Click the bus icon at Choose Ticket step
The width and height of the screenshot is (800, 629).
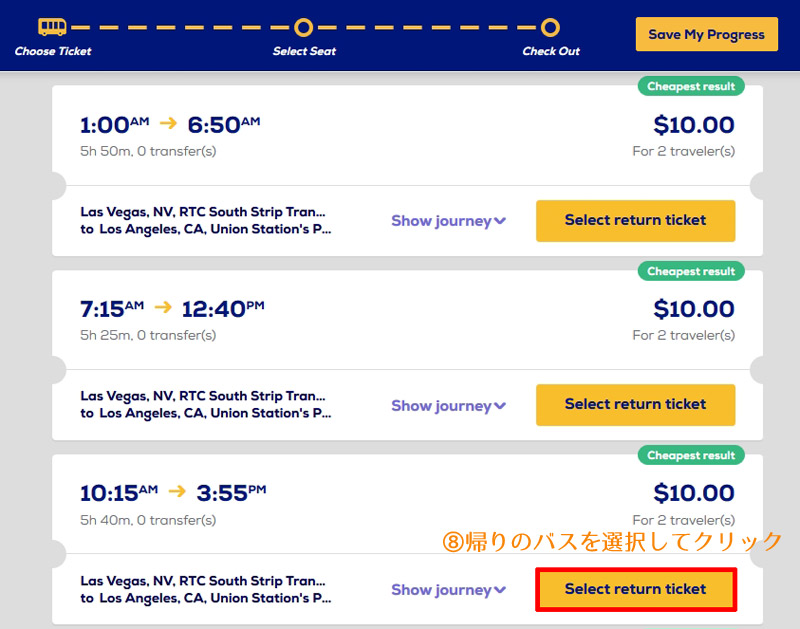52,27
